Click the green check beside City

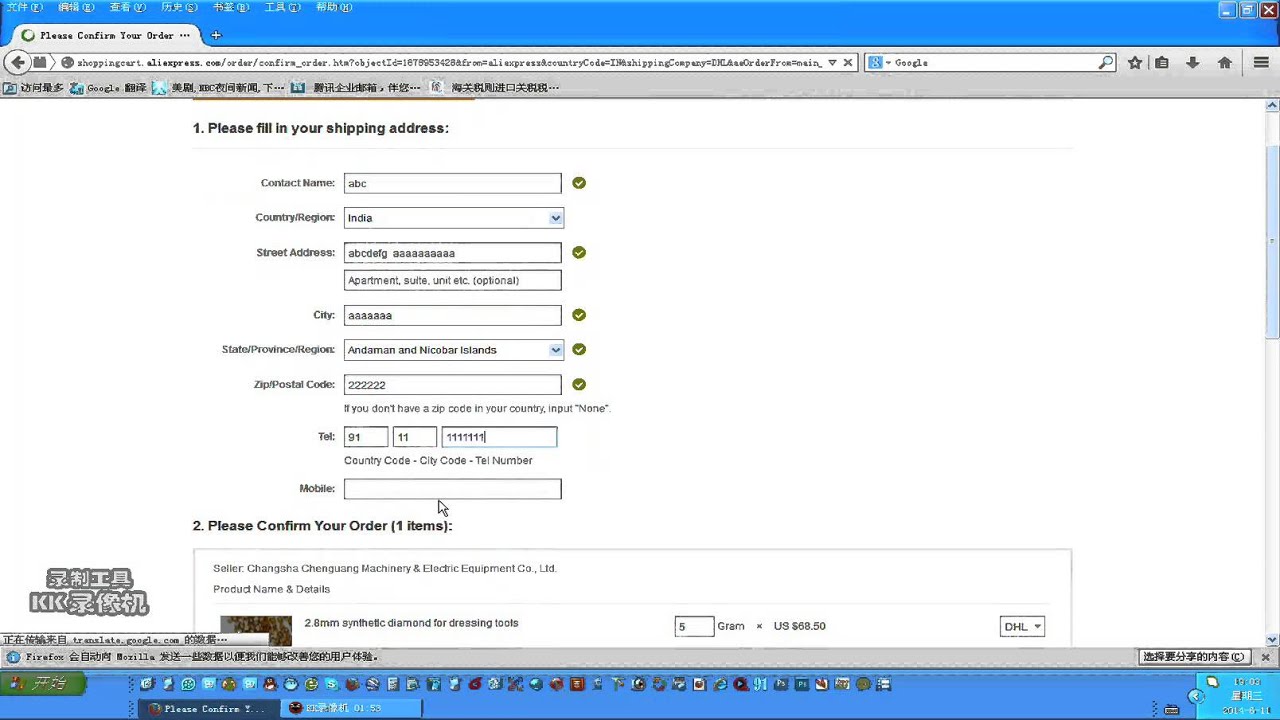coord(579,315)
